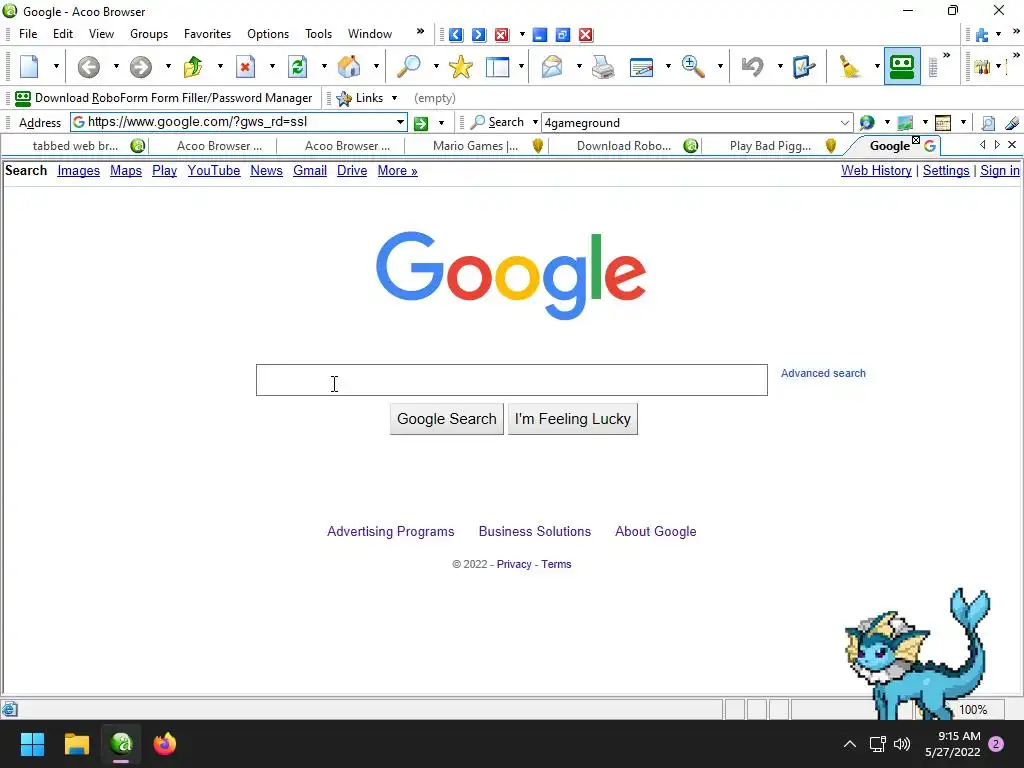Expand the search box history dropdown
The height and width of the screenshot is (768, 1024).
pyautogui.click(x=844, y=123)
